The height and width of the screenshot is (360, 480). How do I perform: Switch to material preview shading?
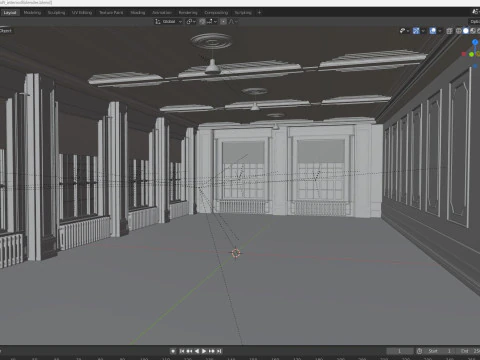coord(472,31)
